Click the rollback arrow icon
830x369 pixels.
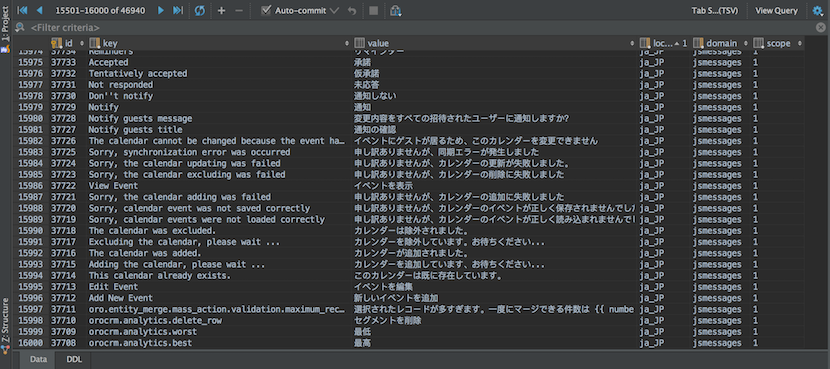click(x=352, y=10)
